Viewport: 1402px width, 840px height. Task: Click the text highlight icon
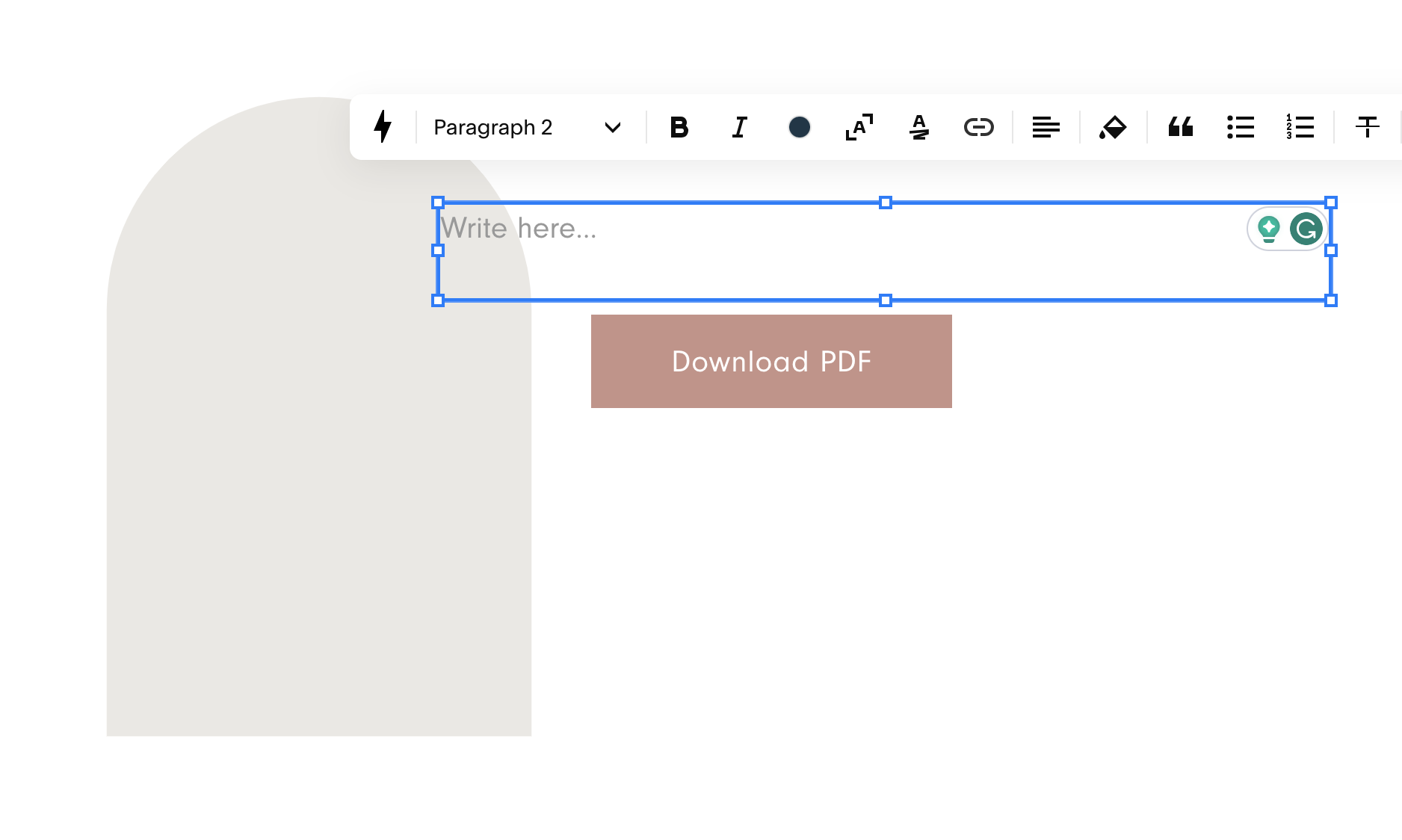[x=919, y=127]
